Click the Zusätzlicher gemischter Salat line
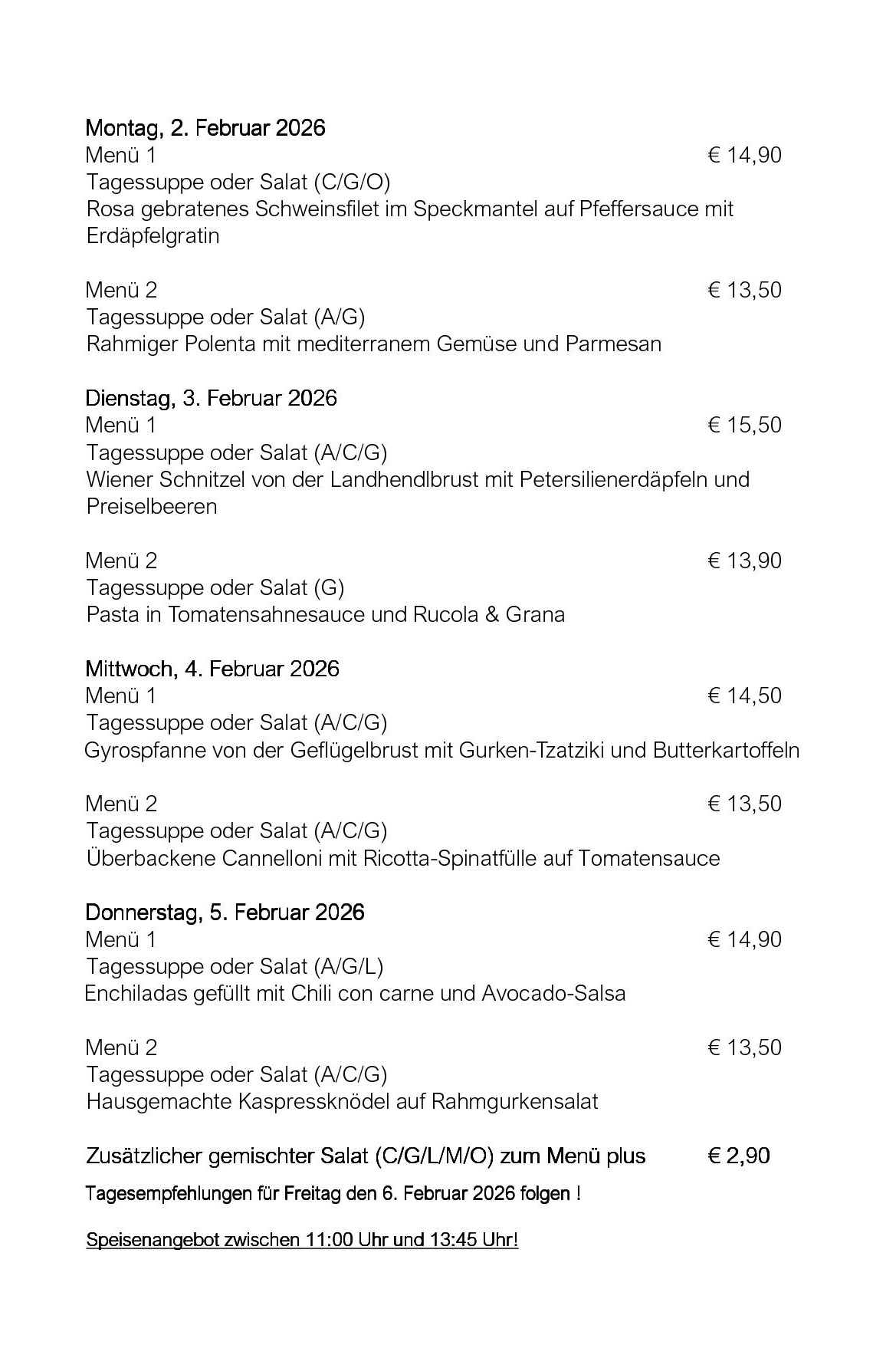Screen dimensions: 896x1345 (x=366, y=1156)
